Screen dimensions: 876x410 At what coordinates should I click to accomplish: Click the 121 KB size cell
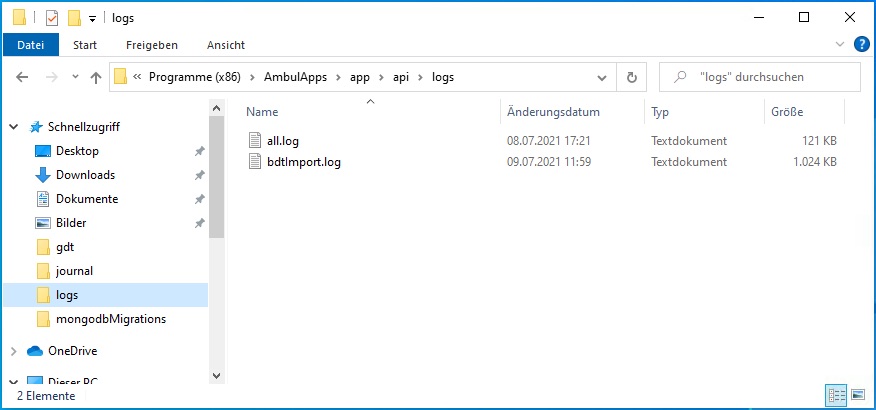tap(818, 141)
